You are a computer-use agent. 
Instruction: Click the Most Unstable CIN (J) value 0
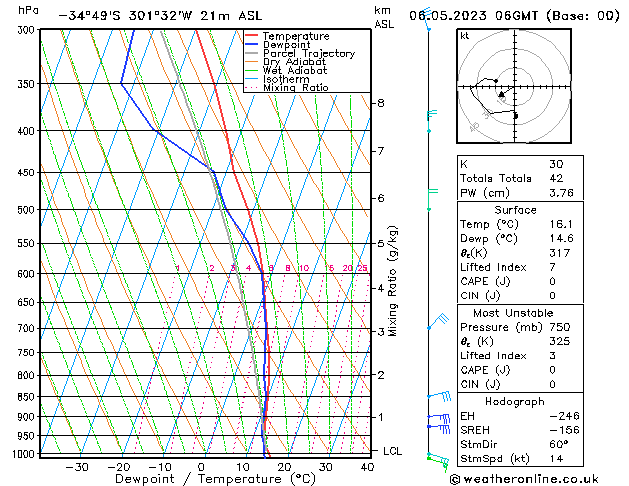[x=552, y=384]
